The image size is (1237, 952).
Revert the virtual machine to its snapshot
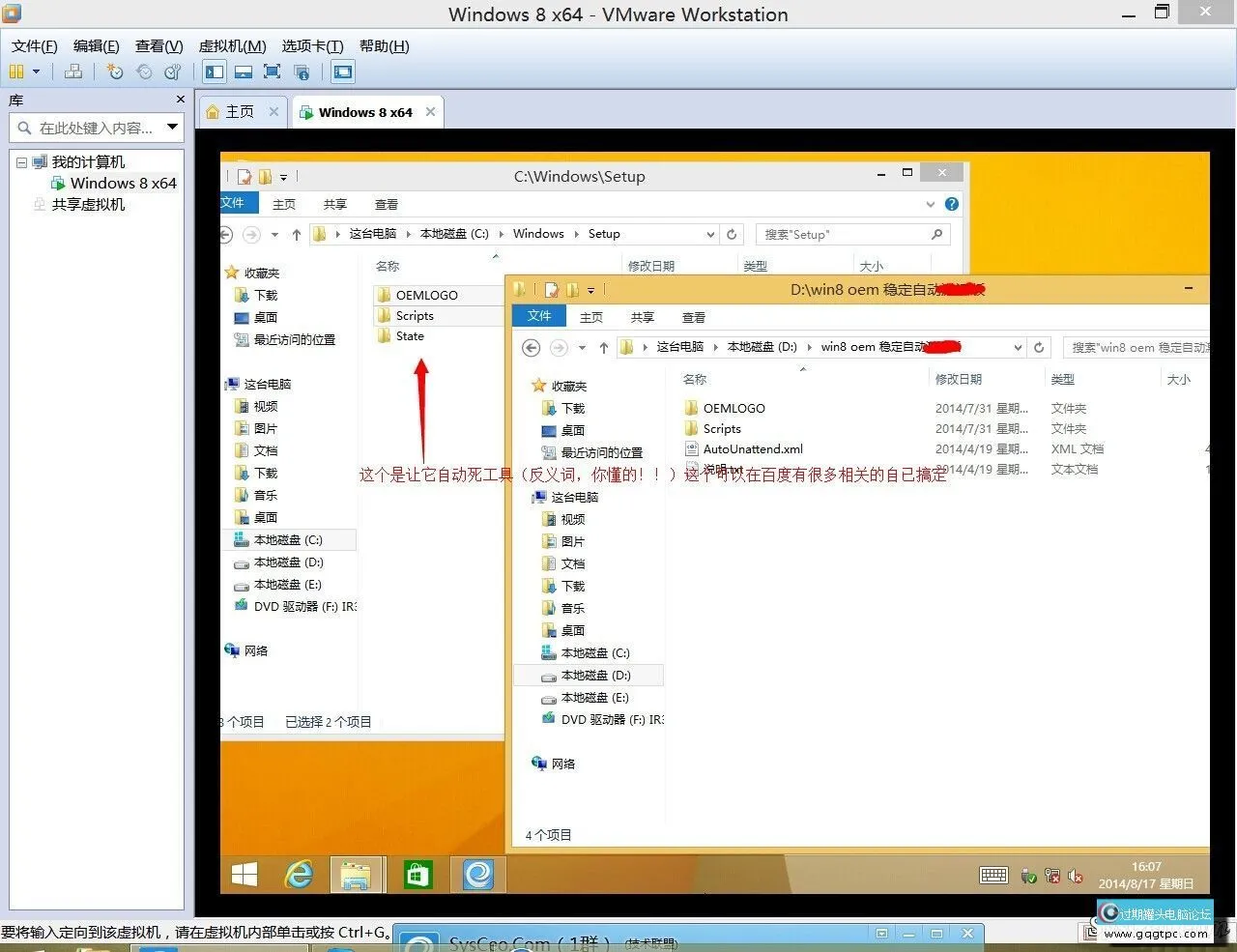(x=145, y=72)
